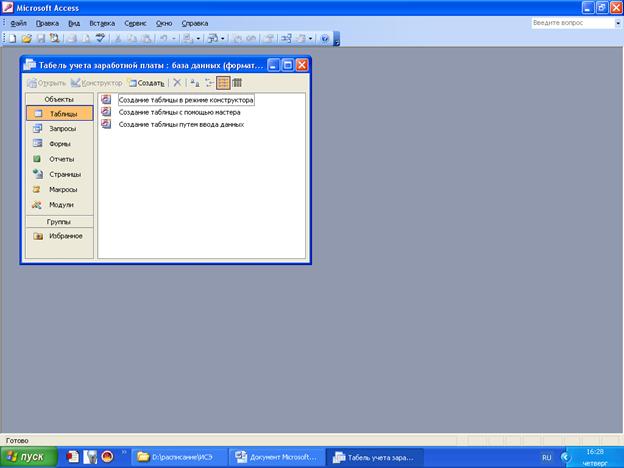This screenshot has height=468, width=624.
Task: Click the Access icon in database window title
Action: [29, 64]
